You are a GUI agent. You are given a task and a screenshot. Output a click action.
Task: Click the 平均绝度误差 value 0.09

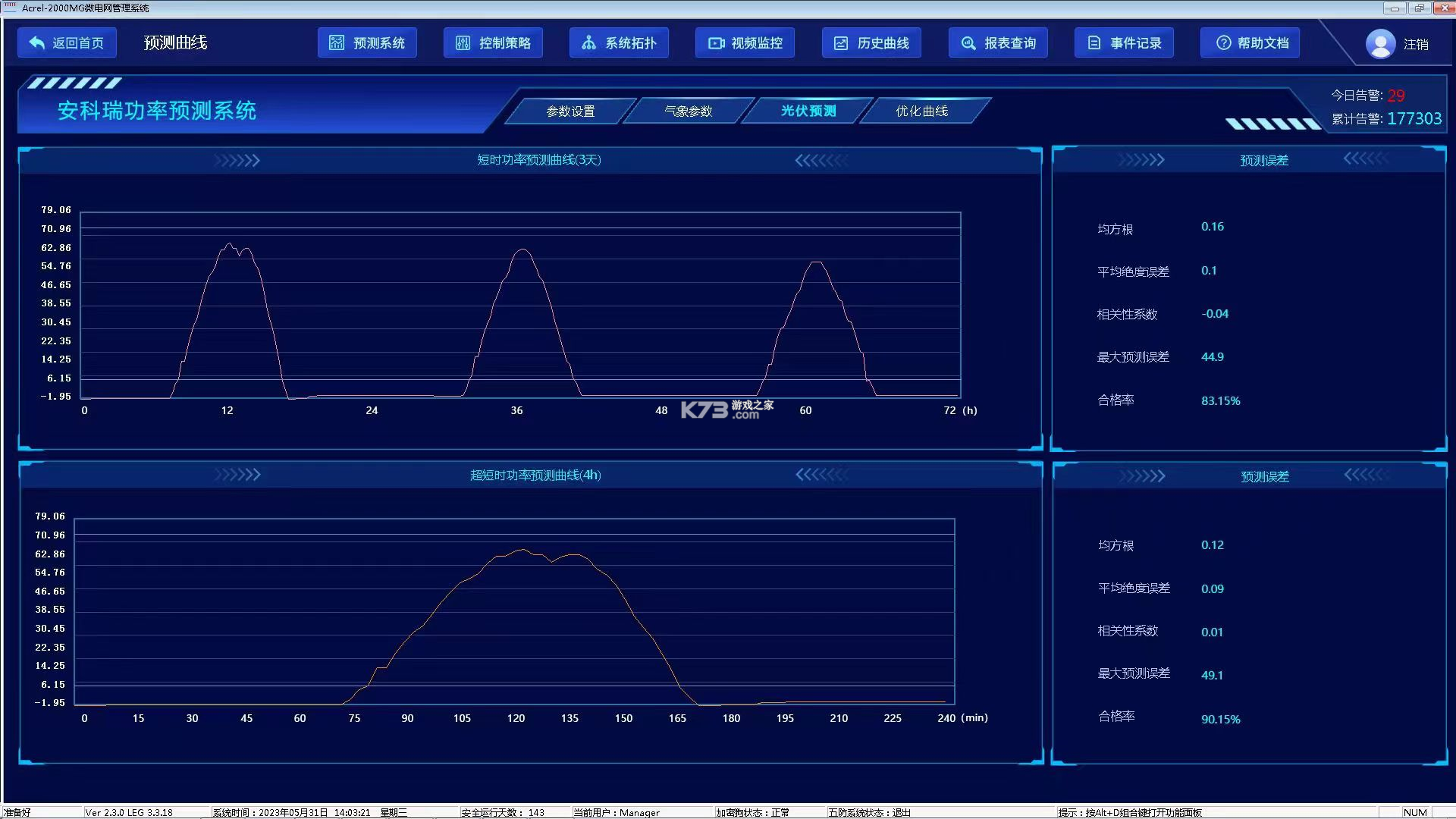1212,588
